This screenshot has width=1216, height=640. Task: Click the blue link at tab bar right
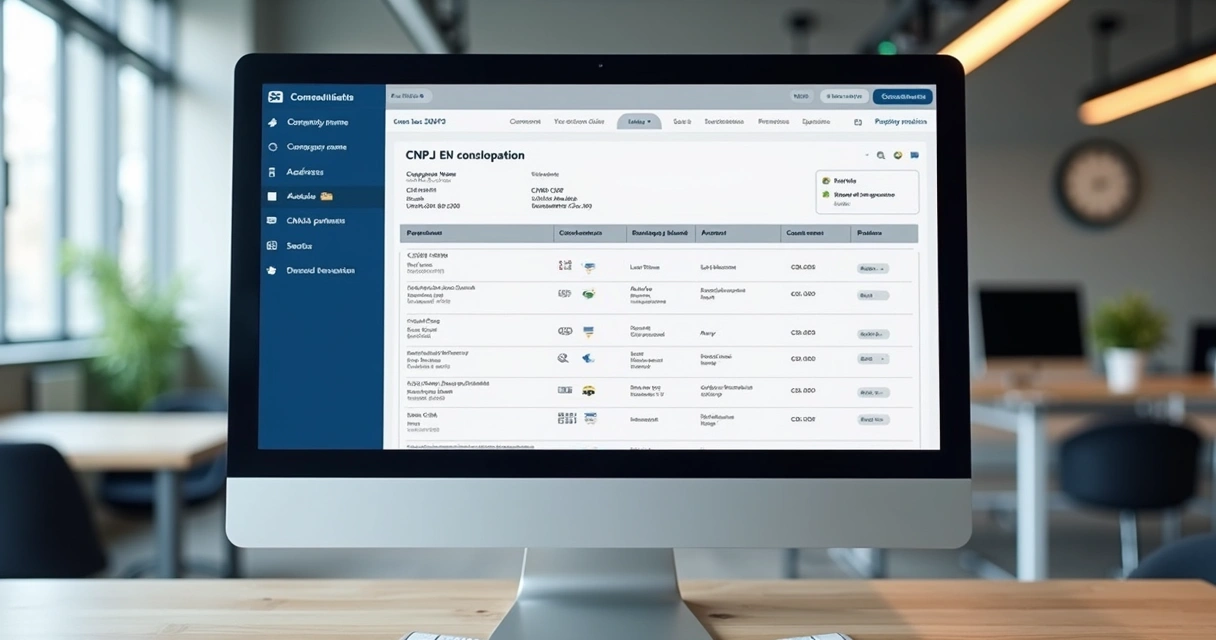900,122
